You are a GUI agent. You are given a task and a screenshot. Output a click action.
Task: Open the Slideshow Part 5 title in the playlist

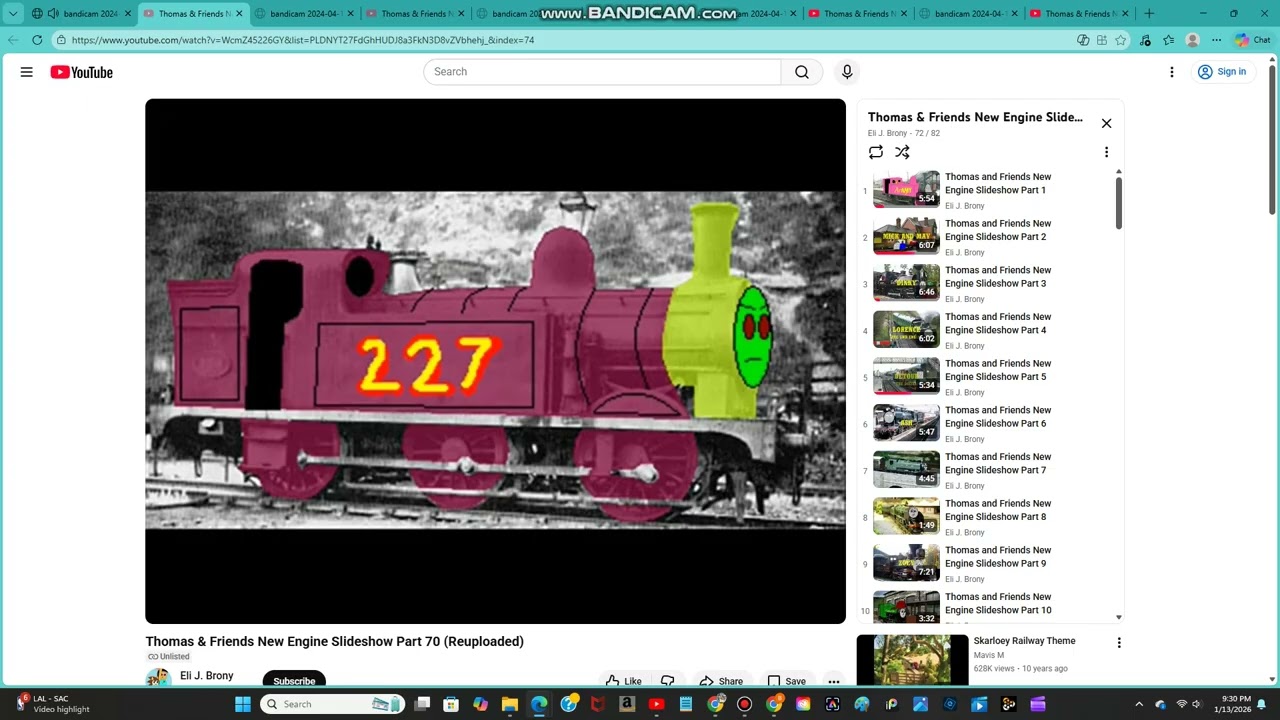(x=997, y=370)
